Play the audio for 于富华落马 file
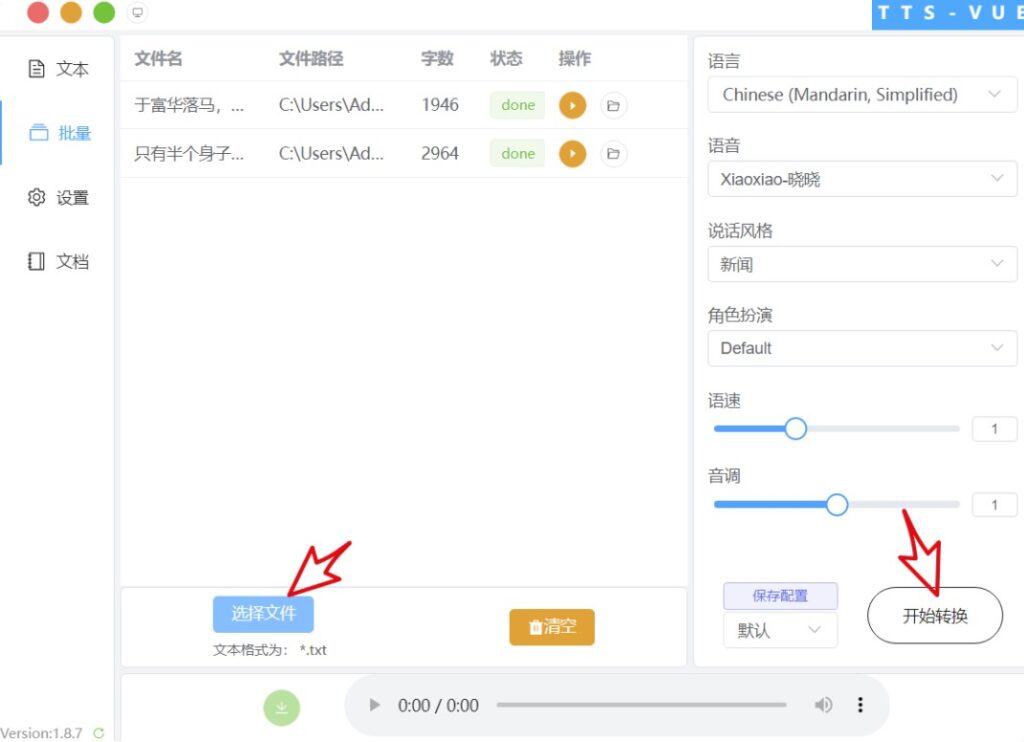Screen dimensions: 1024x742 click(572, 104)
